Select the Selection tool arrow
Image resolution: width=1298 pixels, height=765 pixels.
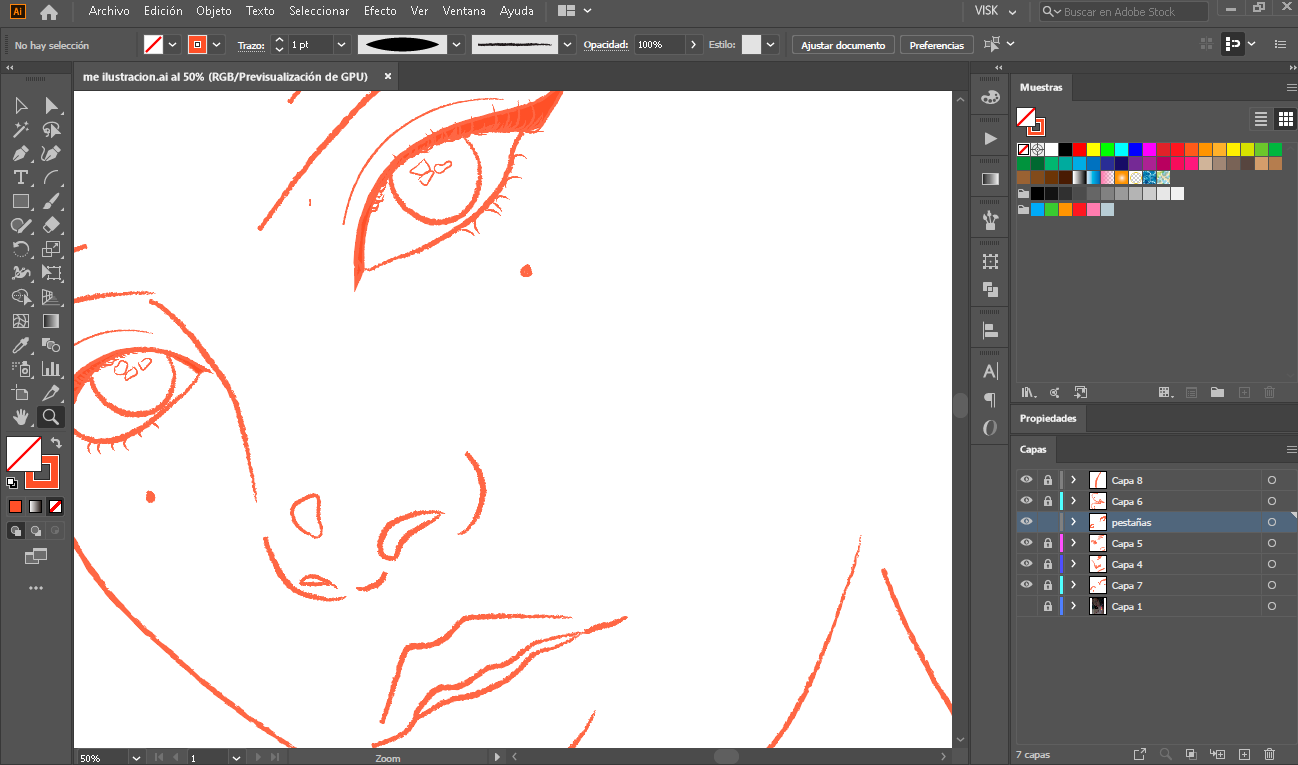click(x=21, y=105)
